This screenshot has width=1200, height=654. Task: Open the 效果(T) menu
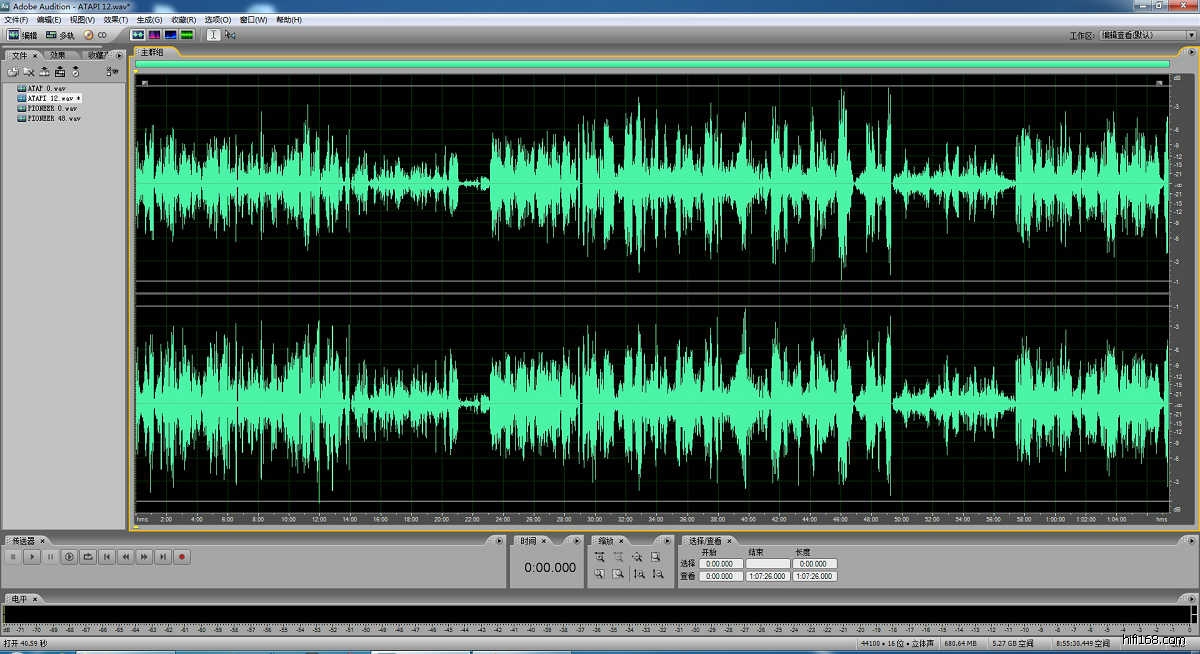(116, 19)
